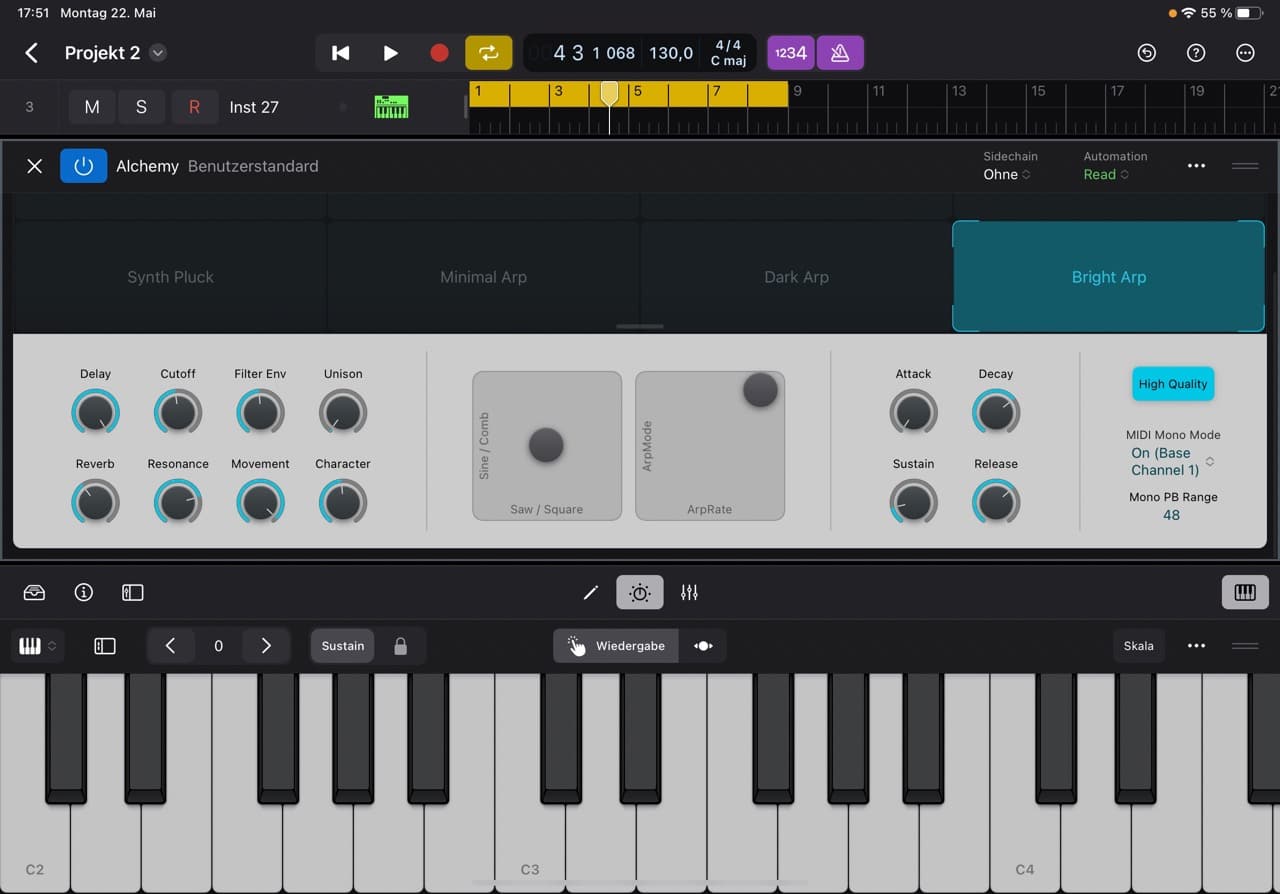
Task: Click the Saw / Square XY pad puck
Action: pyautogui.click(x=546, y=444)
